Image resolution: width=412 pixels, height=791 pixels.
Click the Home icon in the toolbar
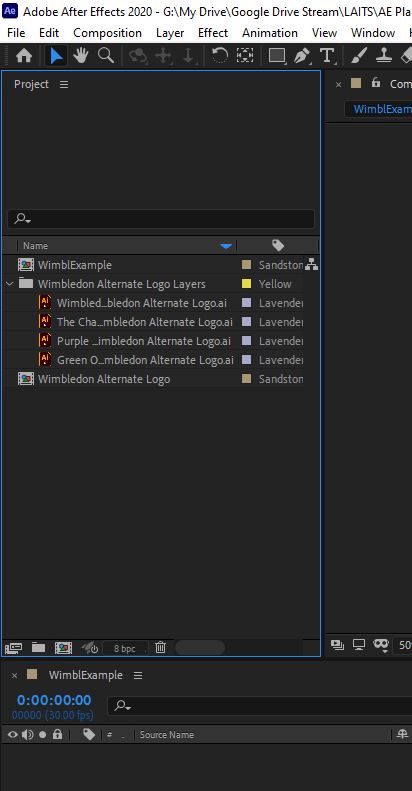coord(24,55)
